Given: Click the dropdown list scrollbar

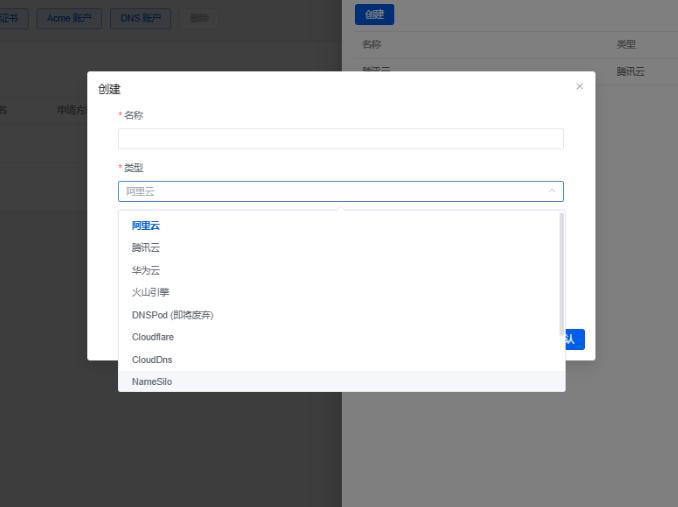Looking at the screenshot, I should tap(562, 274).
